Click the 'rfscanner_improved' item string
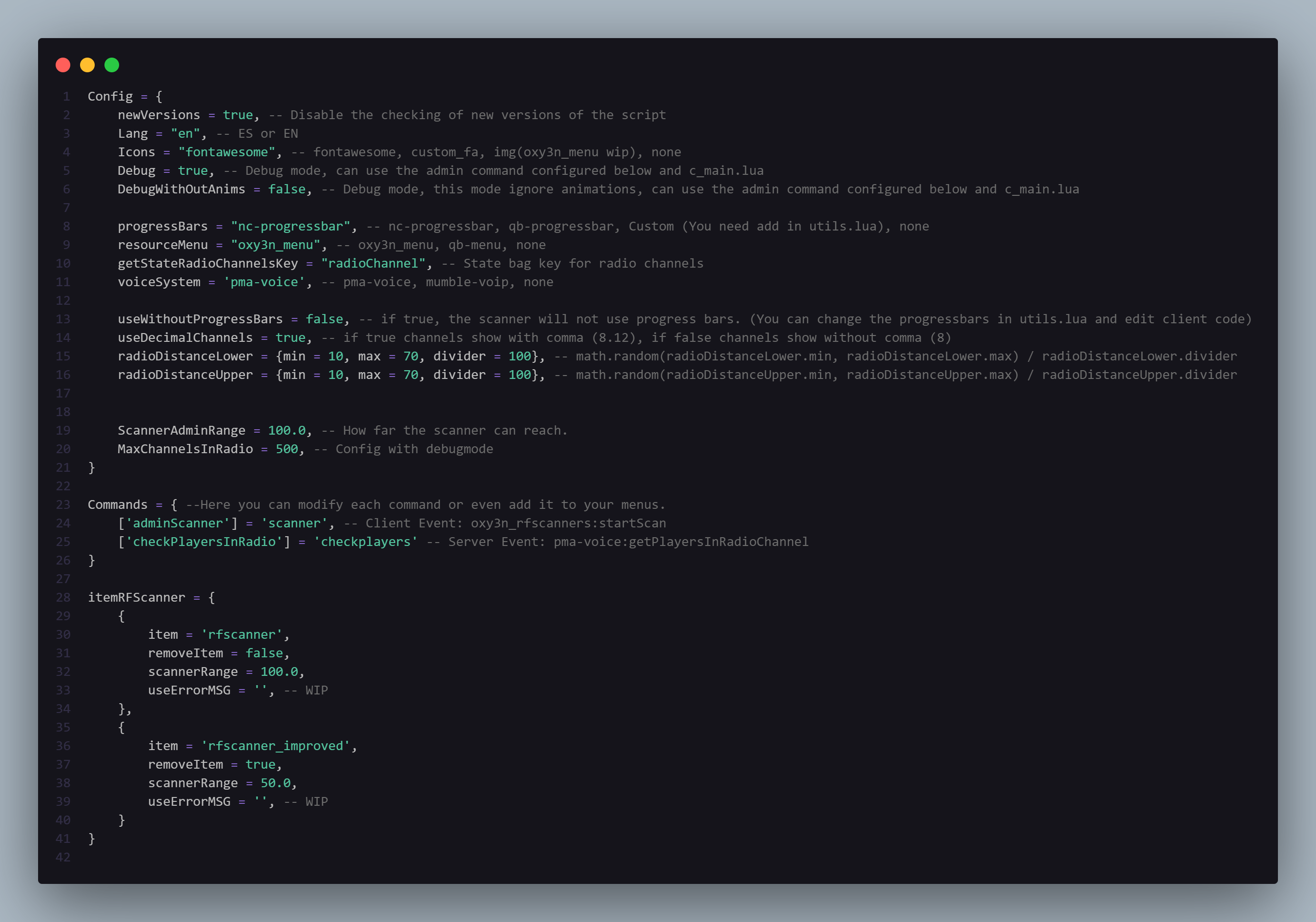This screenshot has height=922, width=1316. (276, 746)
